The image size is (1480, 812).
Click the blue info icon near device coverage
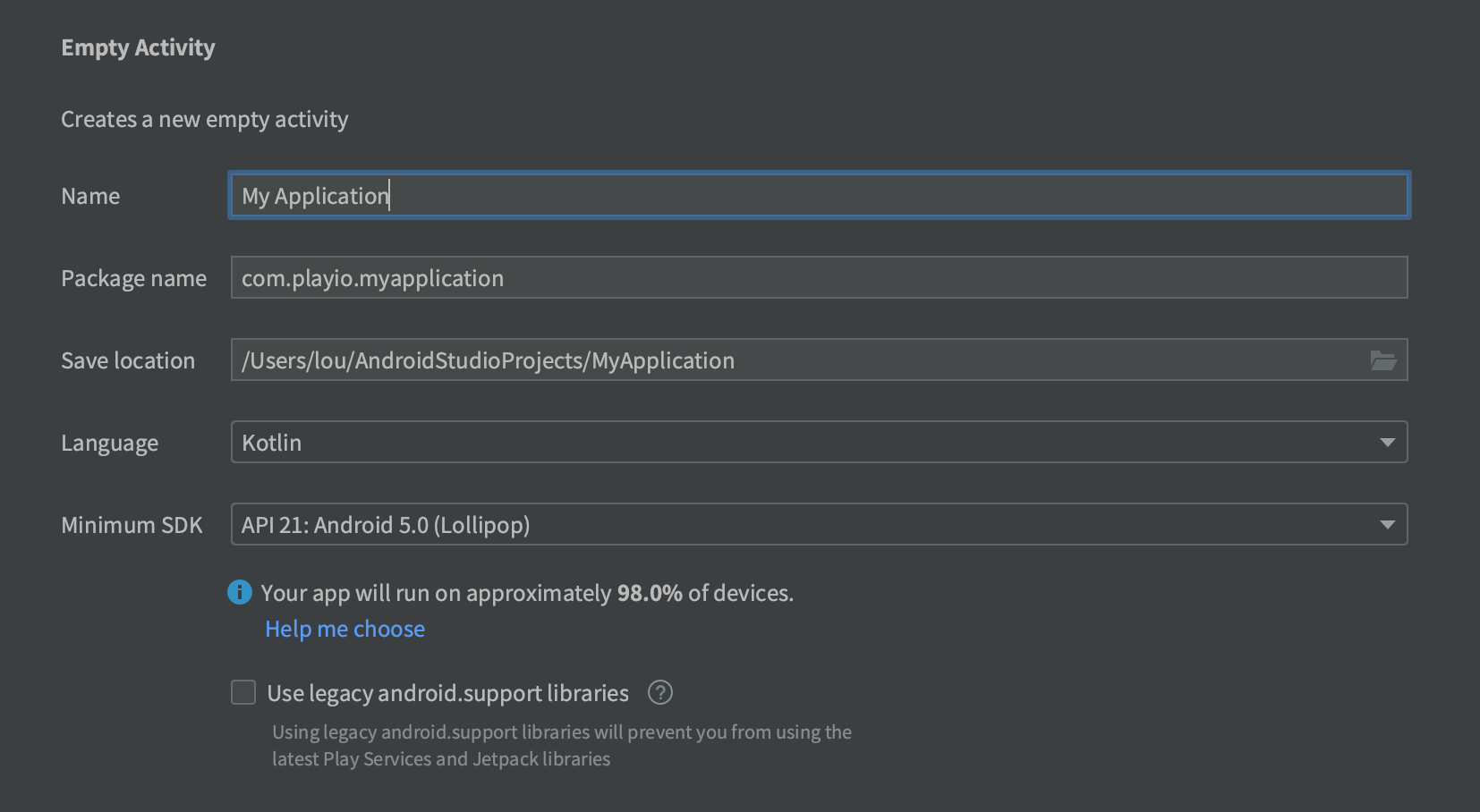tap(240, 592)
